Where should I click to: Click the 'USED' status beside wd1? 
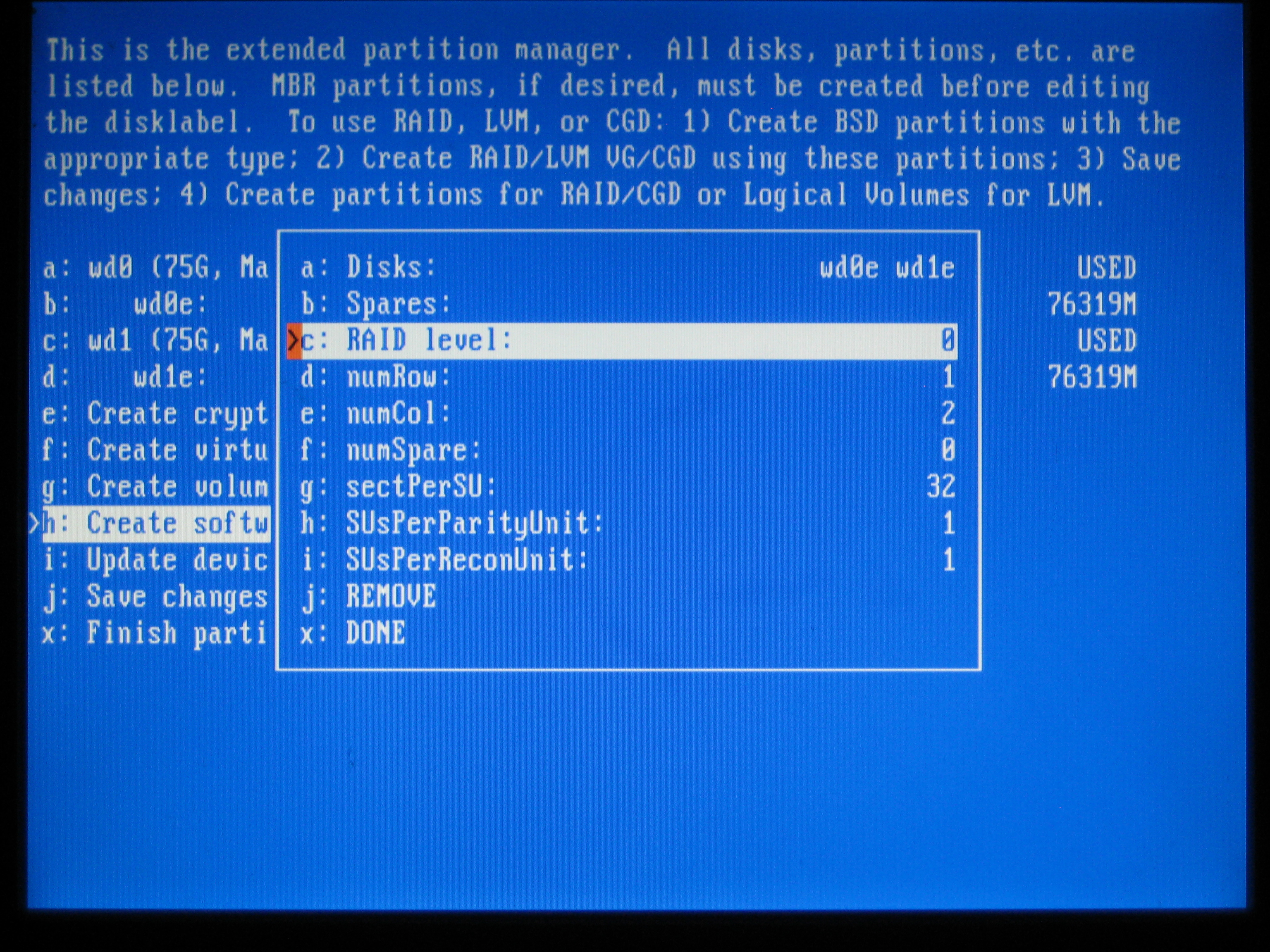tap(1106, 341)
